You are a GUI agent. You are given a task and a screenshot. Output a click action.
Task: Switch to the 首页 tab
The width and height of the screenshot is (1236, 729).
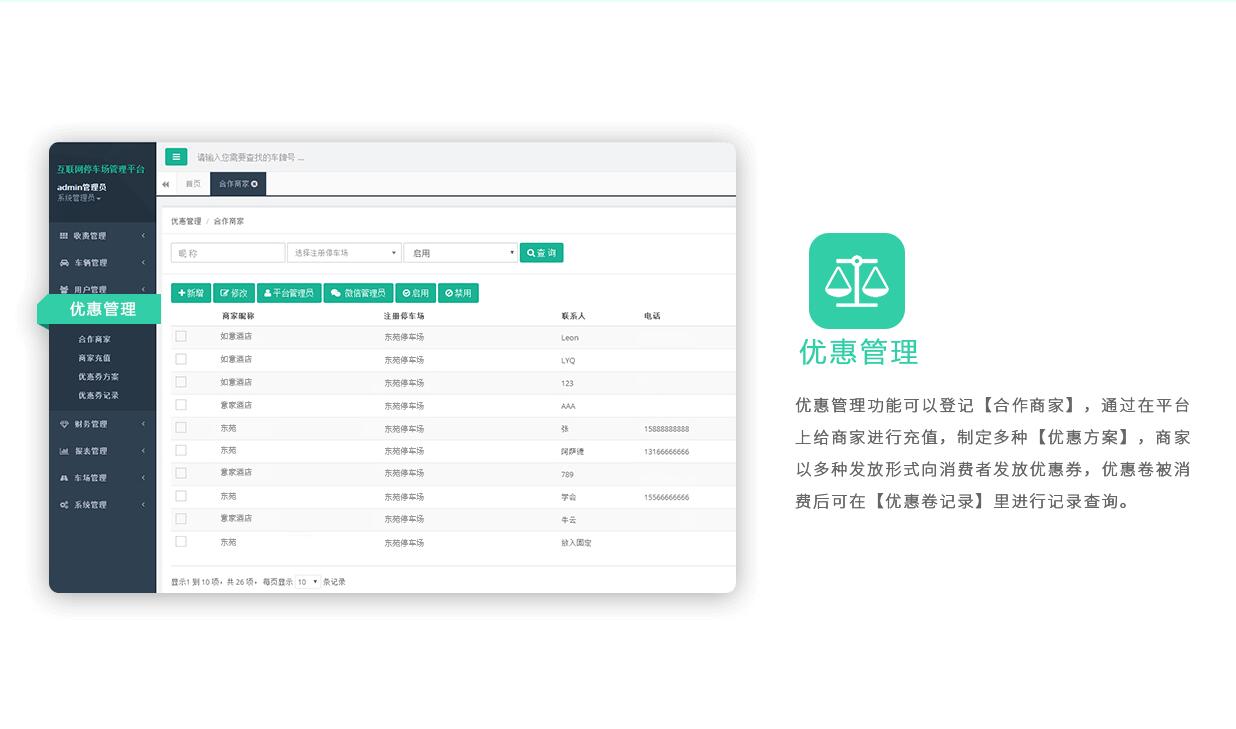coord(193,184)
